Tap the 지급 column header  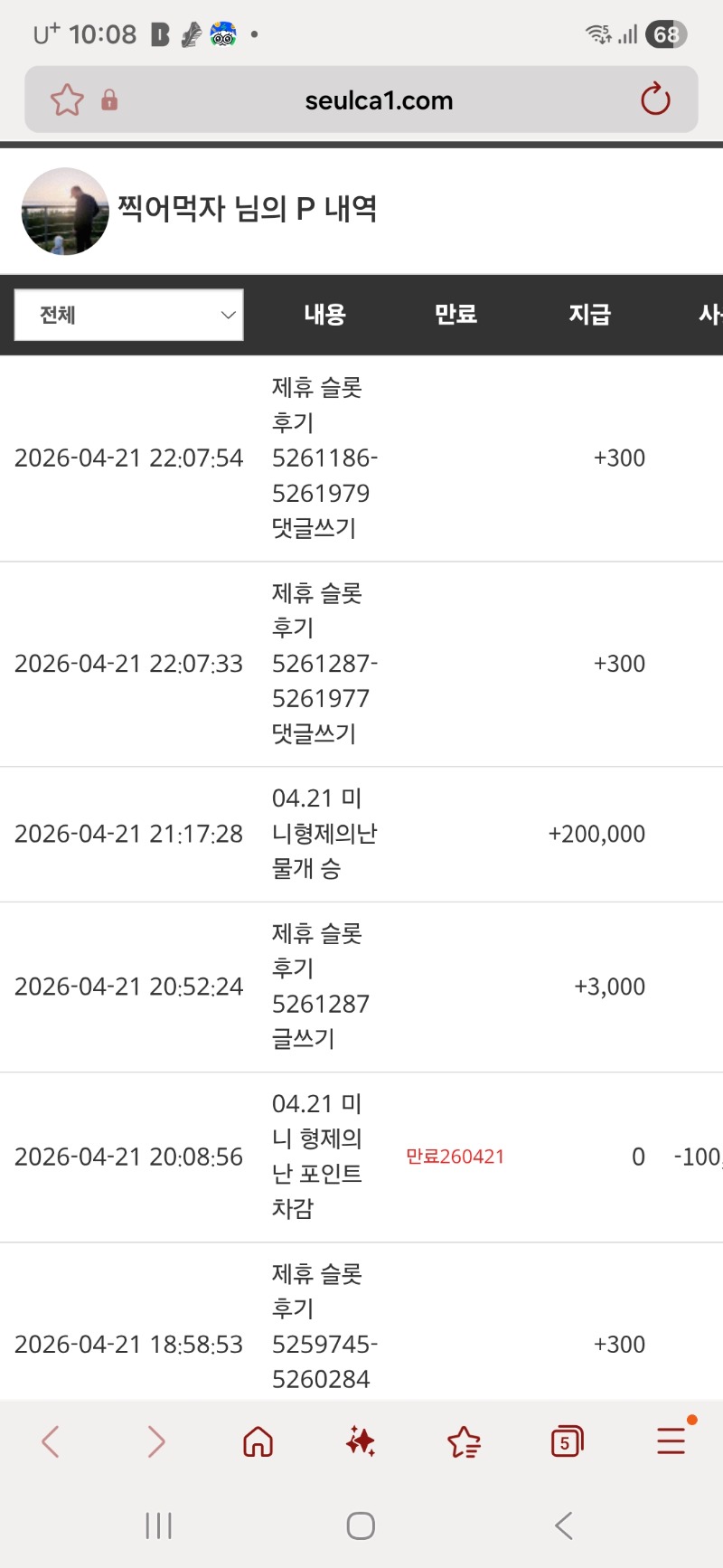click(589, 315)
